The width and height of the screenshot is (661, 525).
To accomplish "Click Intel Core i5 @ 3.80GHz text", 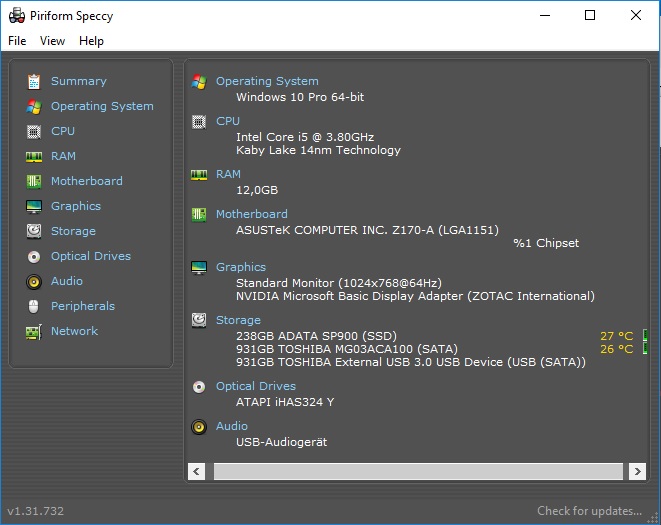I will pyautogui.click(x=305, y=137).
